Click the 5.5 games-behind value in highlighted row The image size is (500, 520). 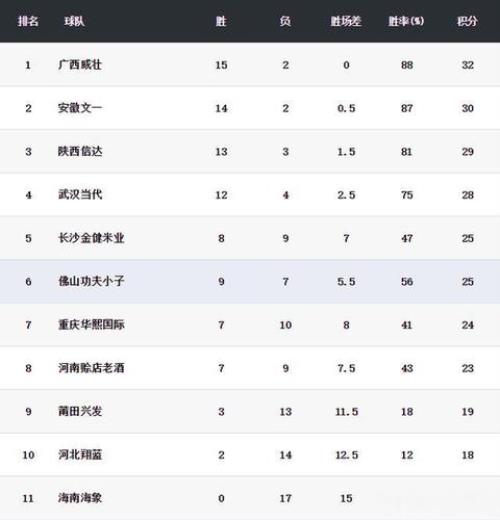pos(346,282)
